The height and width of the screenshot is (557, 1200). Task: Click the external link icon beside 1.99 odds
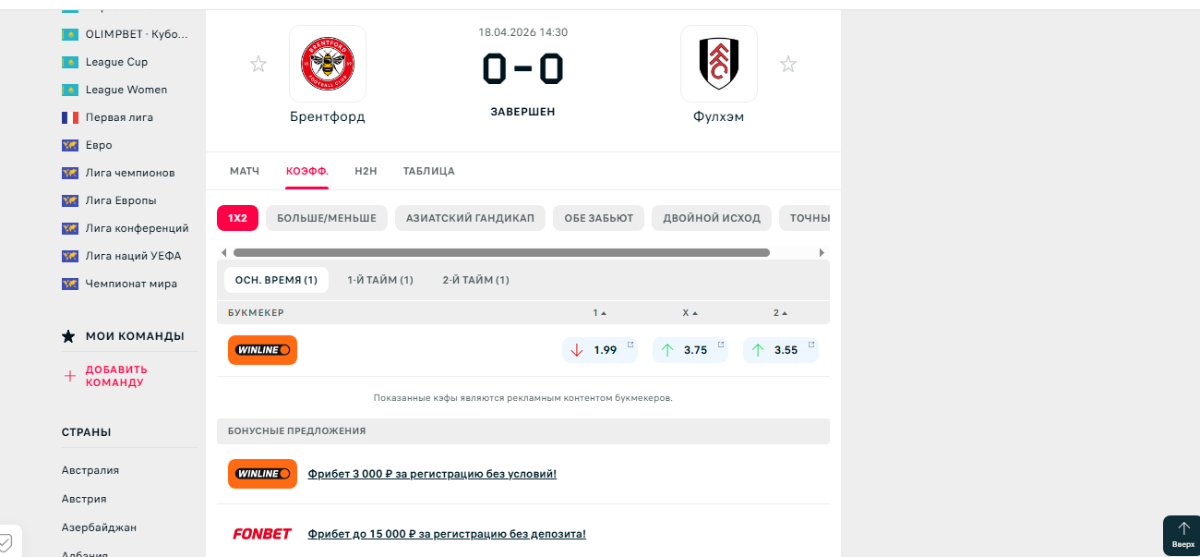pos(630,346)
